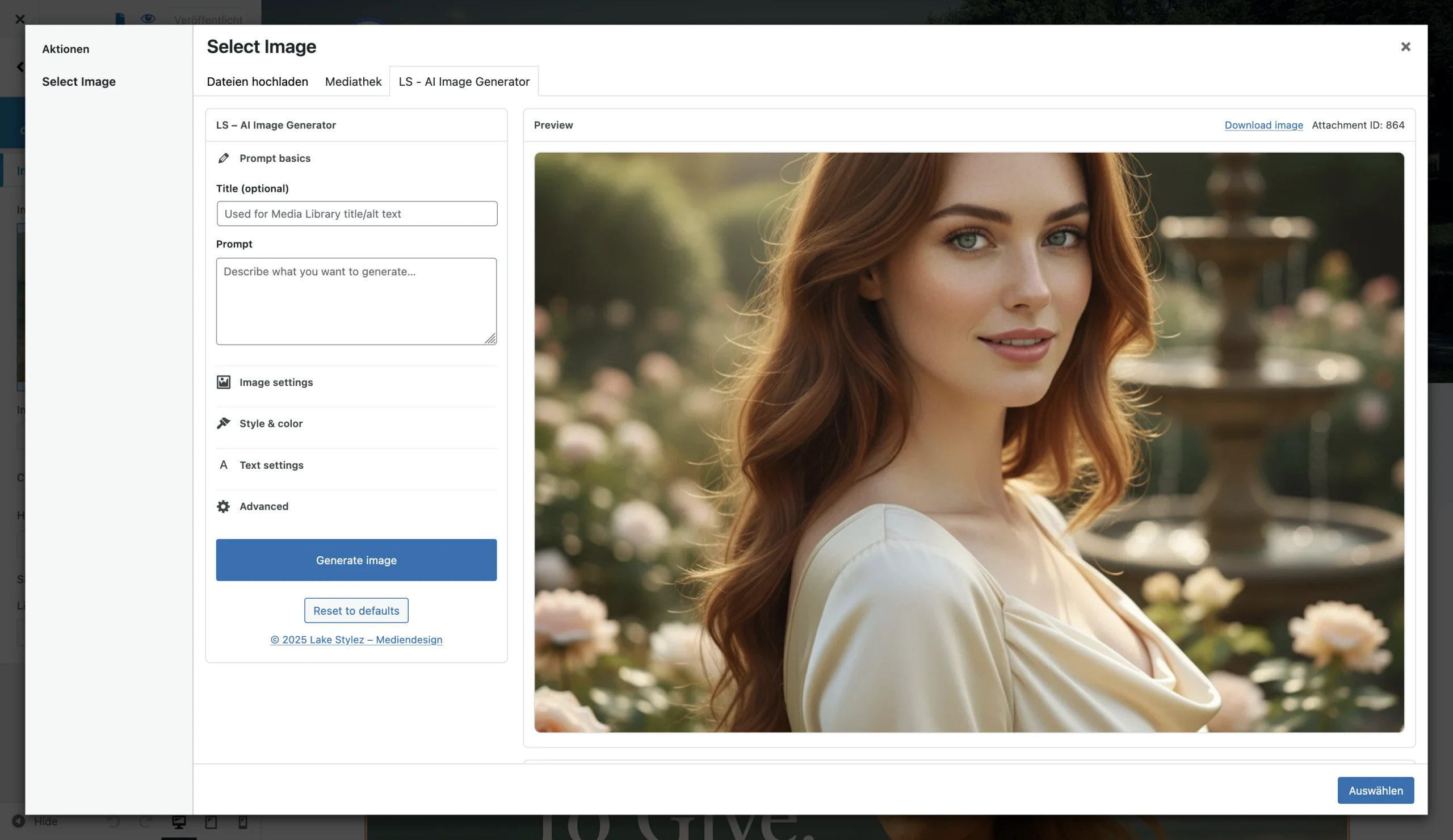1453x840 pixels.
Task: Expand the Image settings section
Action: pyautogui.click(x=276, y=381)
